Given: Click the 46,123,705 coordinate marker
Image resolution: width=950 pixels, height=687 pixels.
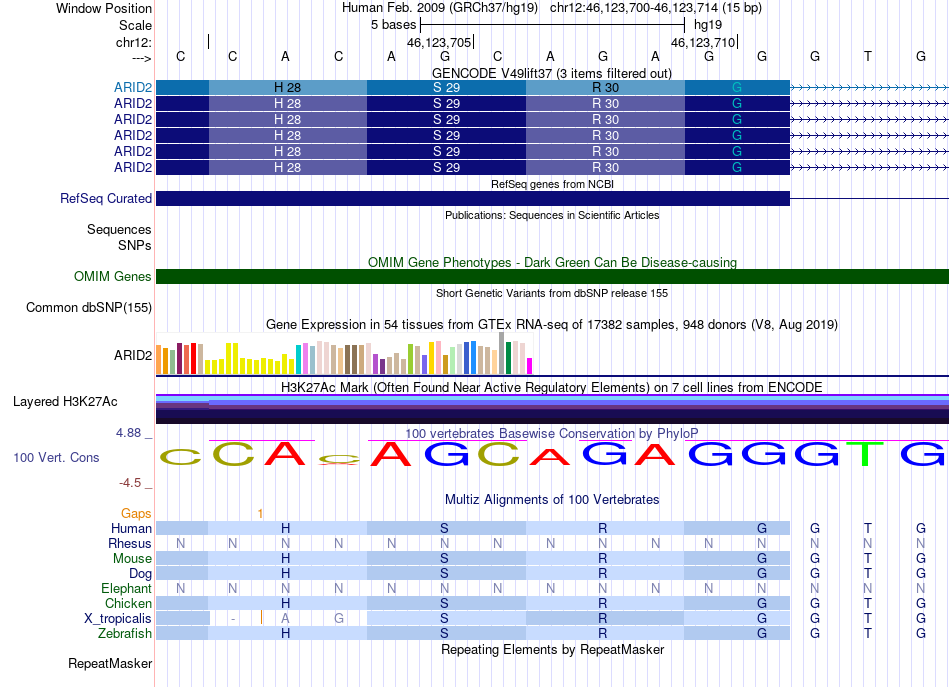Looking at the screenshot, I should (440, 42).
